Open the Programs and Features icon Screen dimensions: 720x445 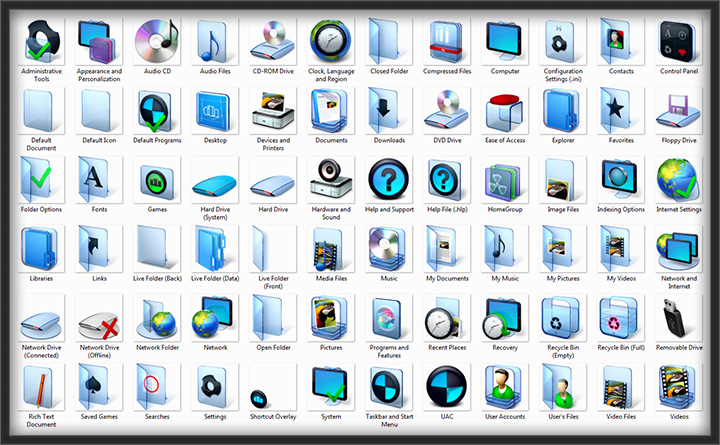388,319
